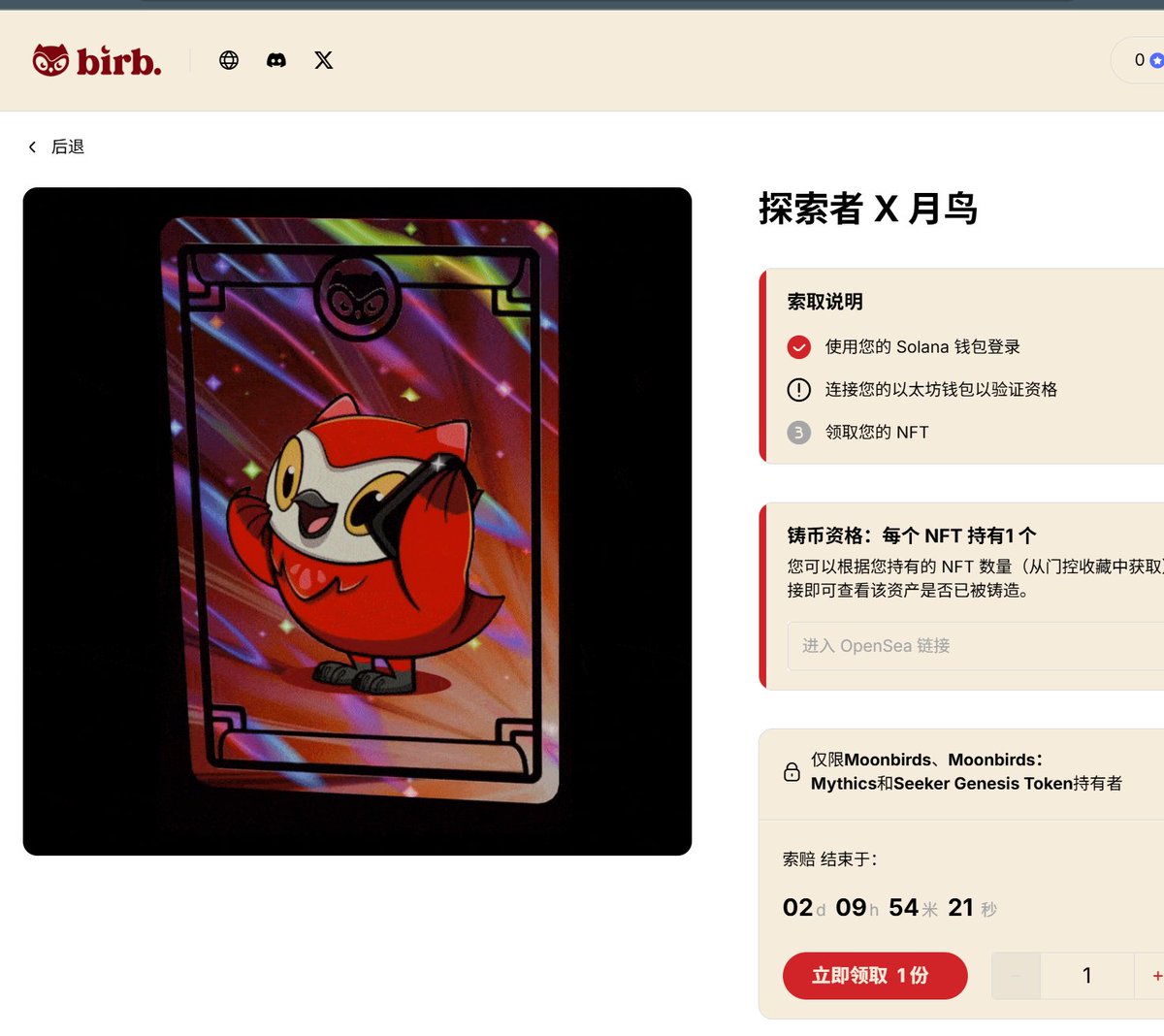Click the back chevron arrow
Viewport: 1164px width, 1036px height.
[32, 146]
